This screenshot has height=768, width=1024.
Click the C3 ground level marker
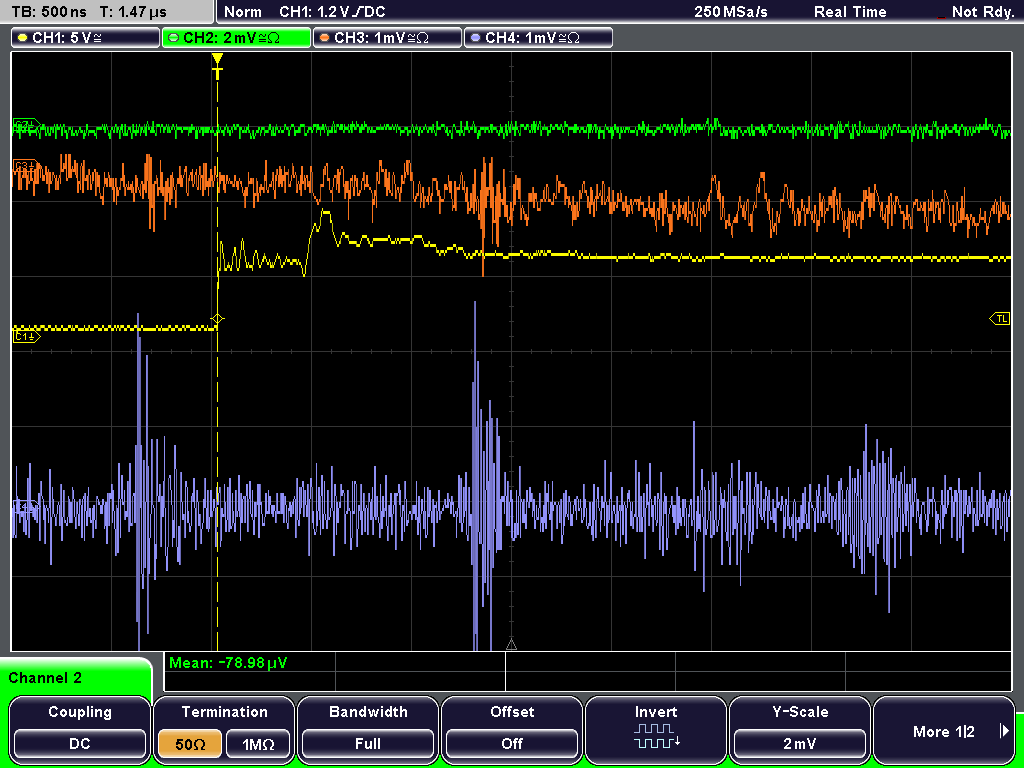(26, 166)
